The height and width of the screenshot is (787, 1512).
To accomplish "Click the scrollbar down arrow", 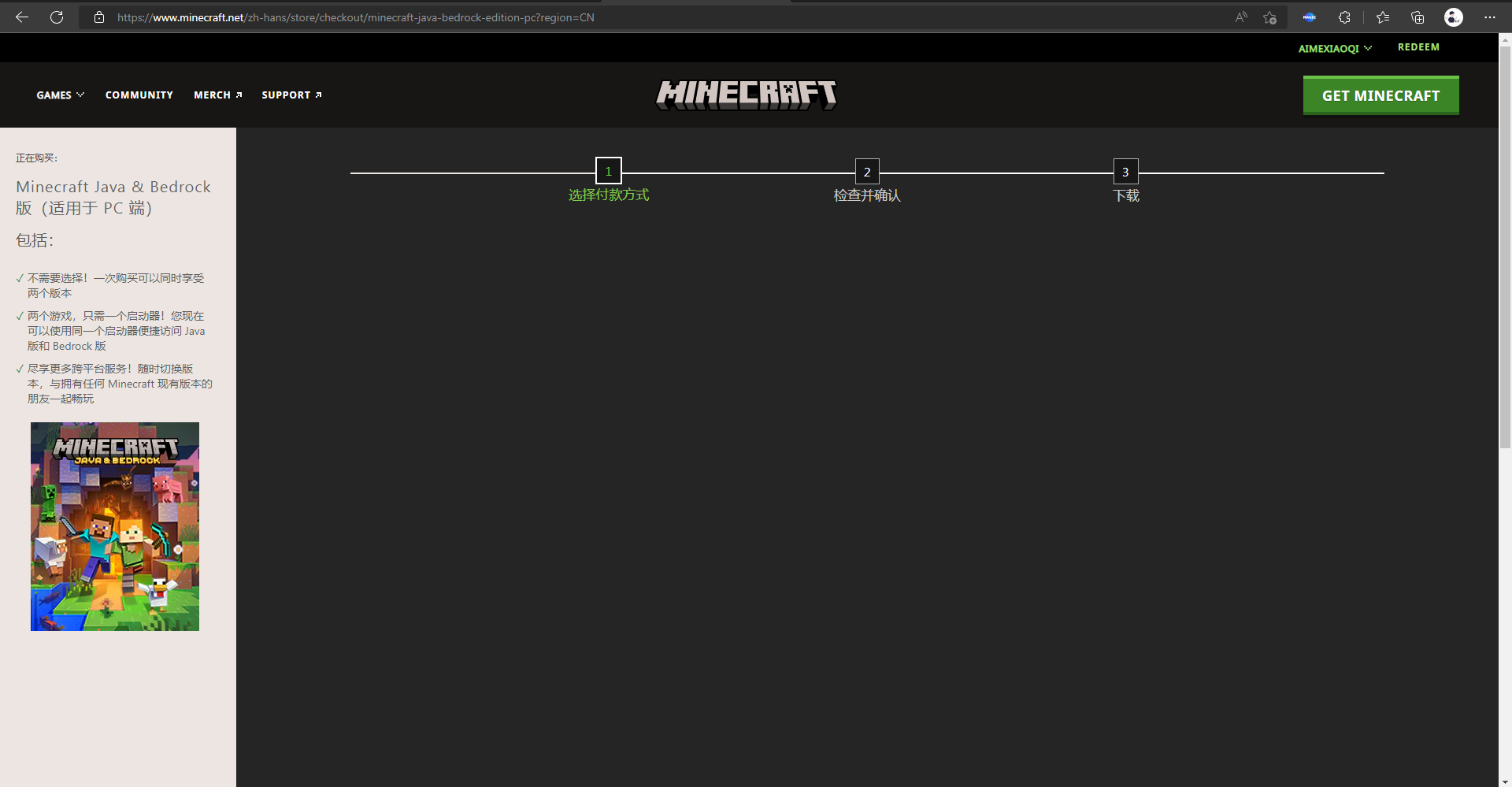I will point(1505,781).
